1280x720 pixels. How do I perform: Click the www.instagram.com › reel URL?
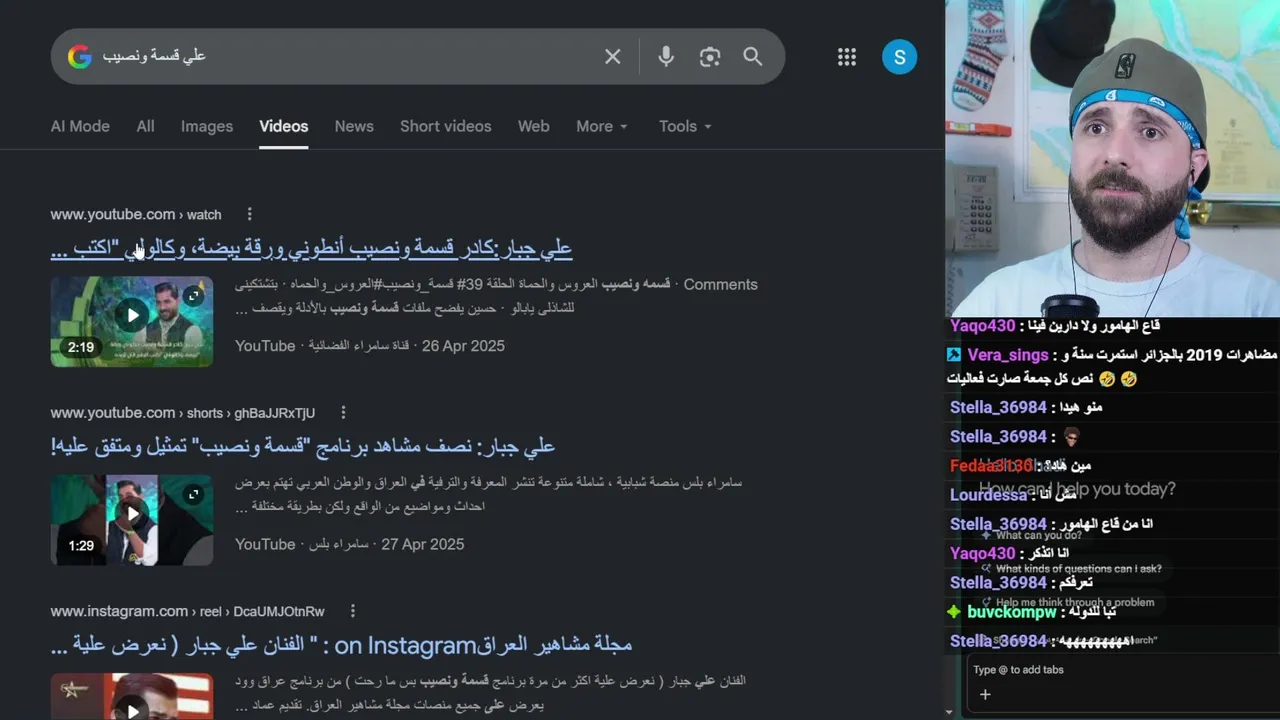188,611
